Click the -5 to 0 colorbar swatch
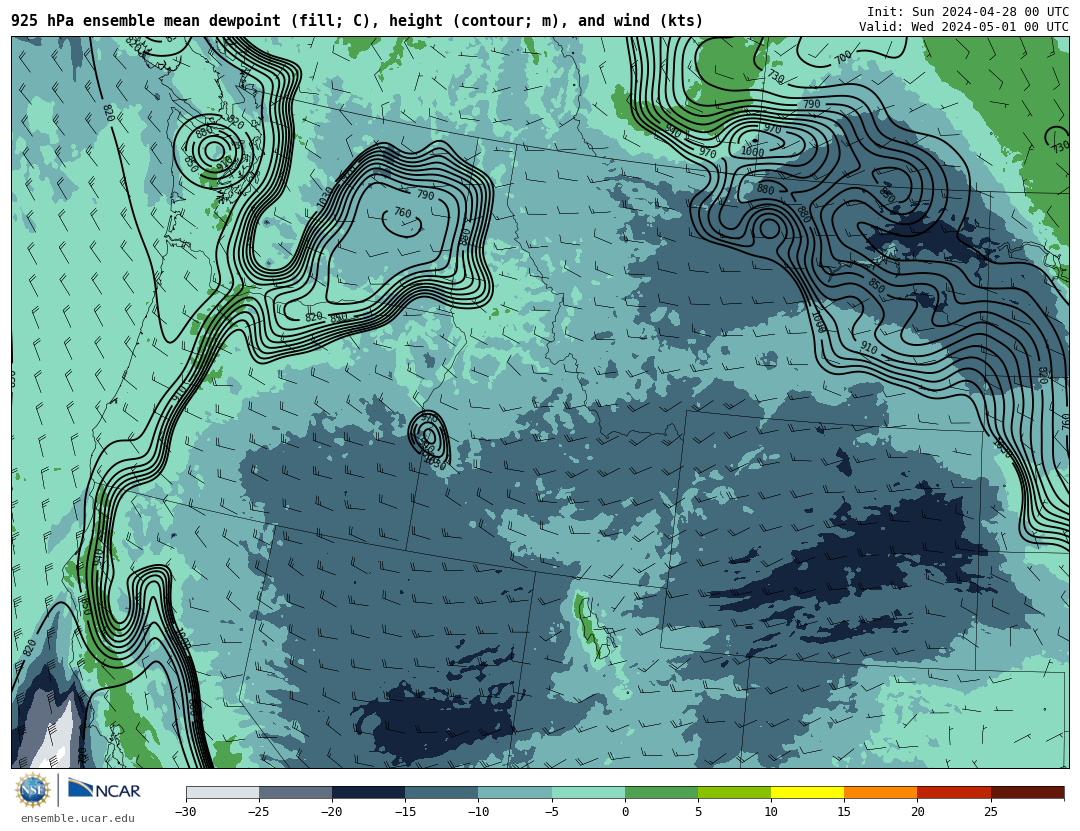1080x831 pixels. click(588, 792)
